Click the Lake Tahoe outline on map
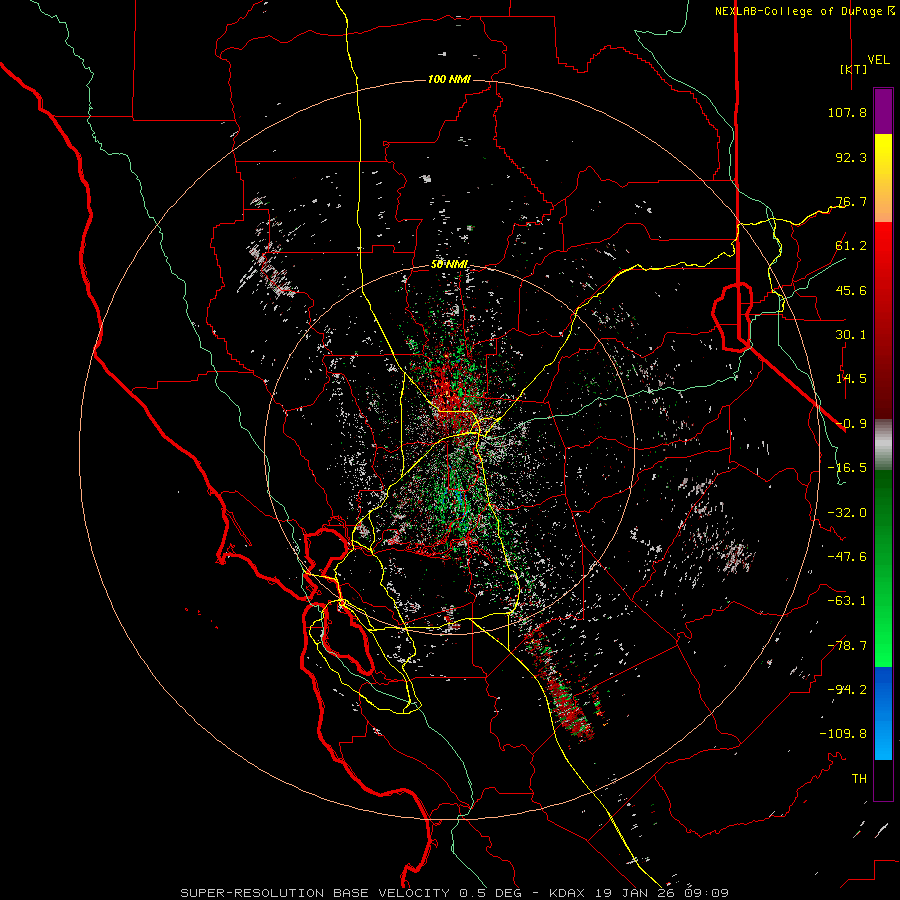The image size is (900, 900). point(733,317)
